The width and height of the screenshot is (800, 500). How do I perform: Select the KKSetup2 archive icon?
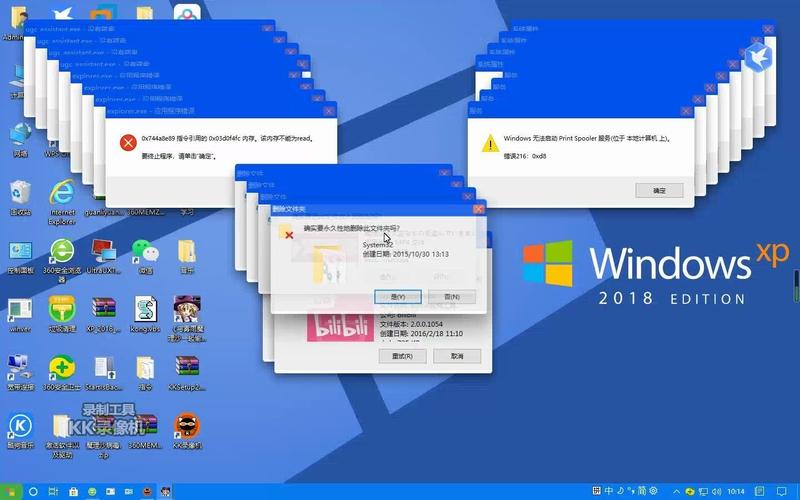coord(187,373)
